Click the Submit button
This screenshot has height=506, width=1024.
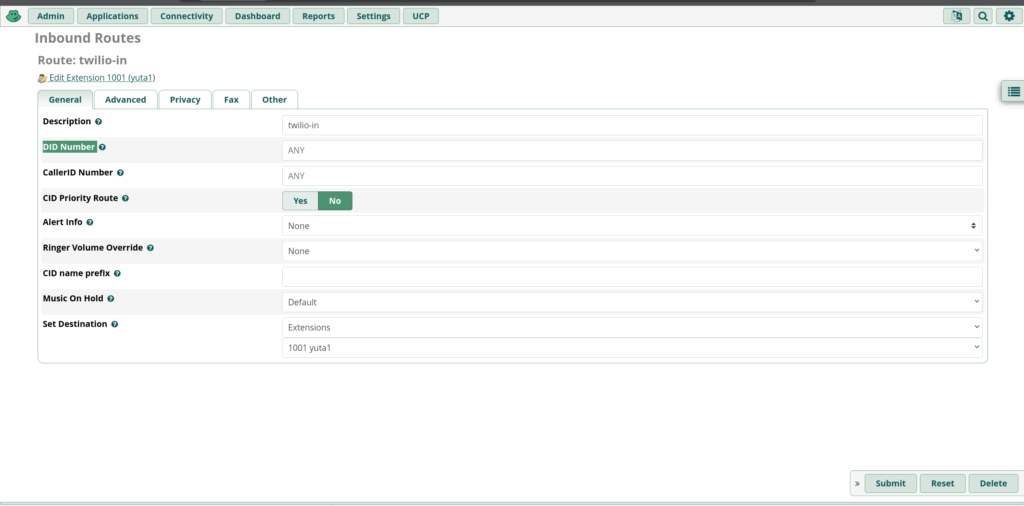(x=890, y=483)
